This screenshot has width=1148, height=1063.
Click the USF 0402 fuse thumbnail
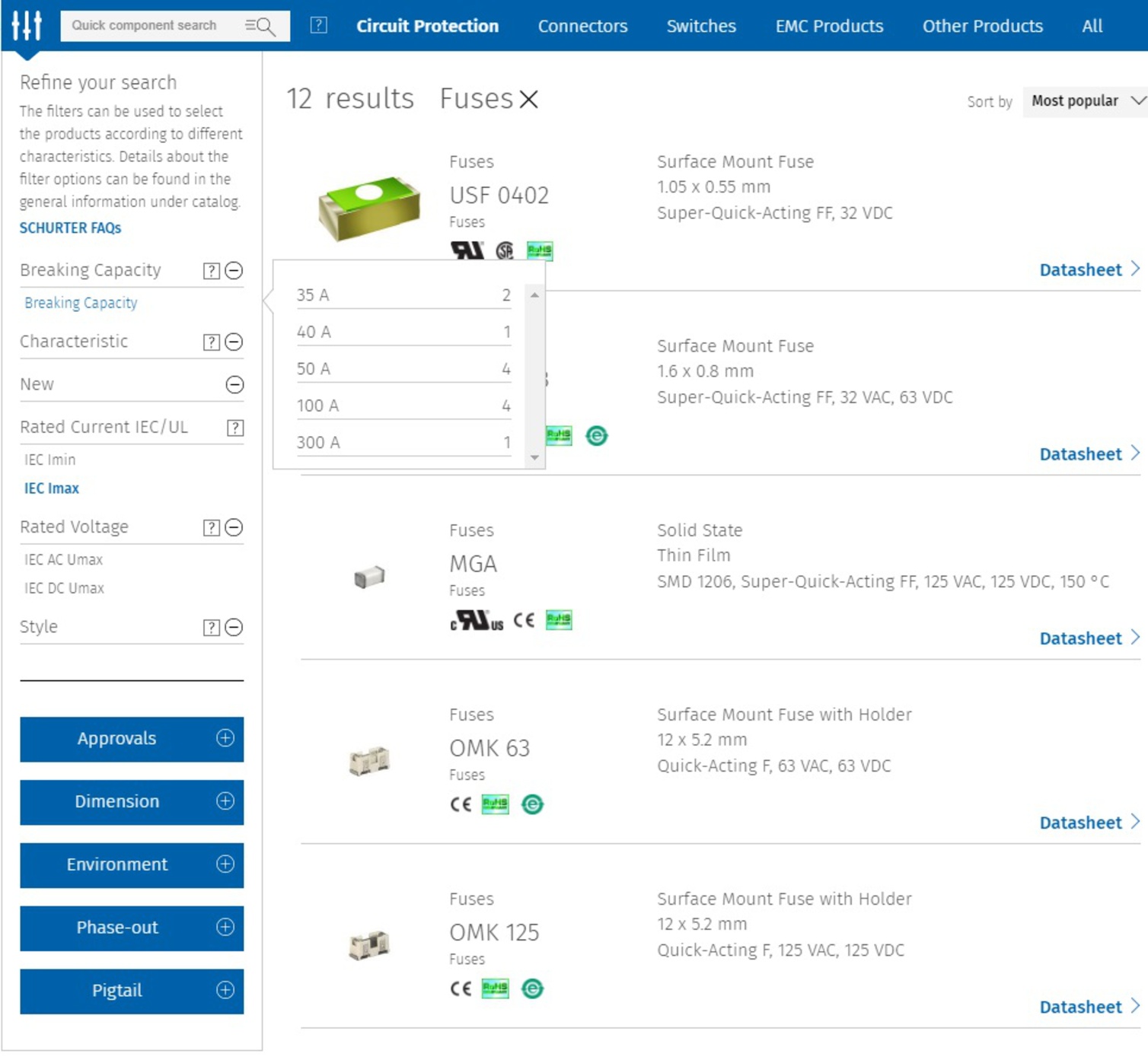click(369, 207)
